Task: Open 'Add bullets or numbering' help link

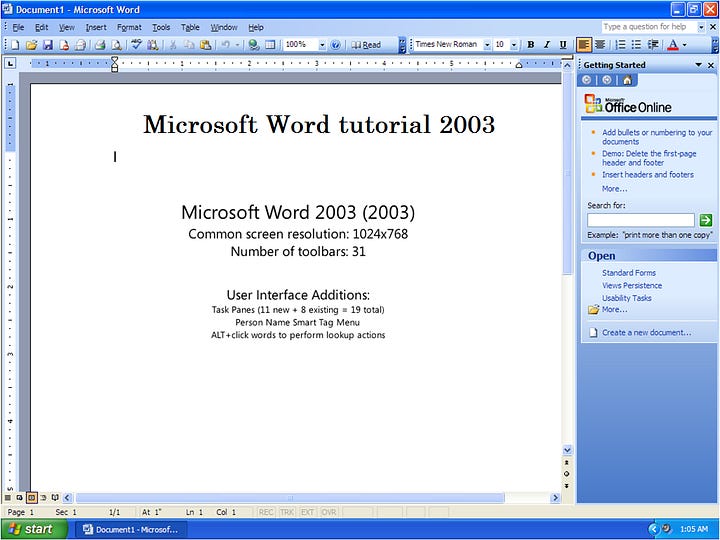Action: 657,137
